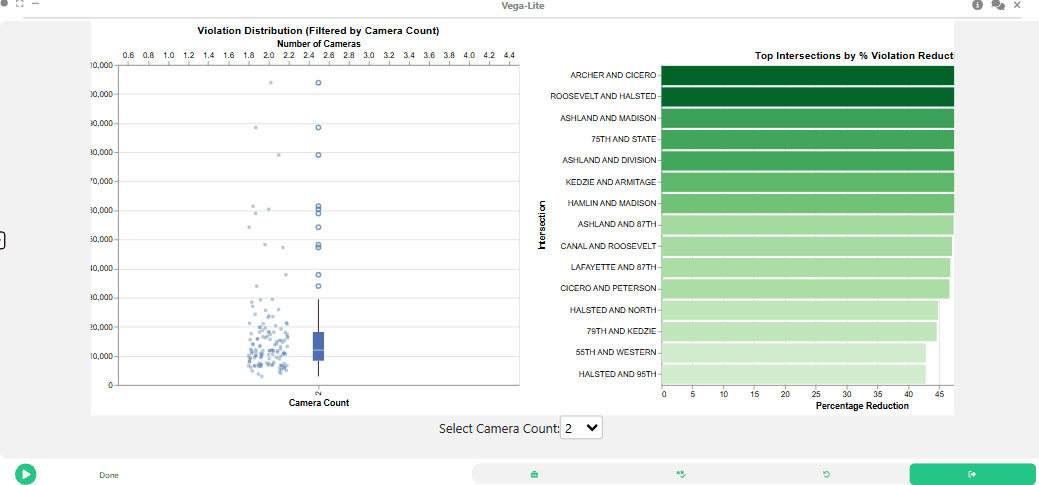The image size is (1039, 485).
Task: Select the ASHLAND AND 87TH bar
Action: [x=807, y=224]
